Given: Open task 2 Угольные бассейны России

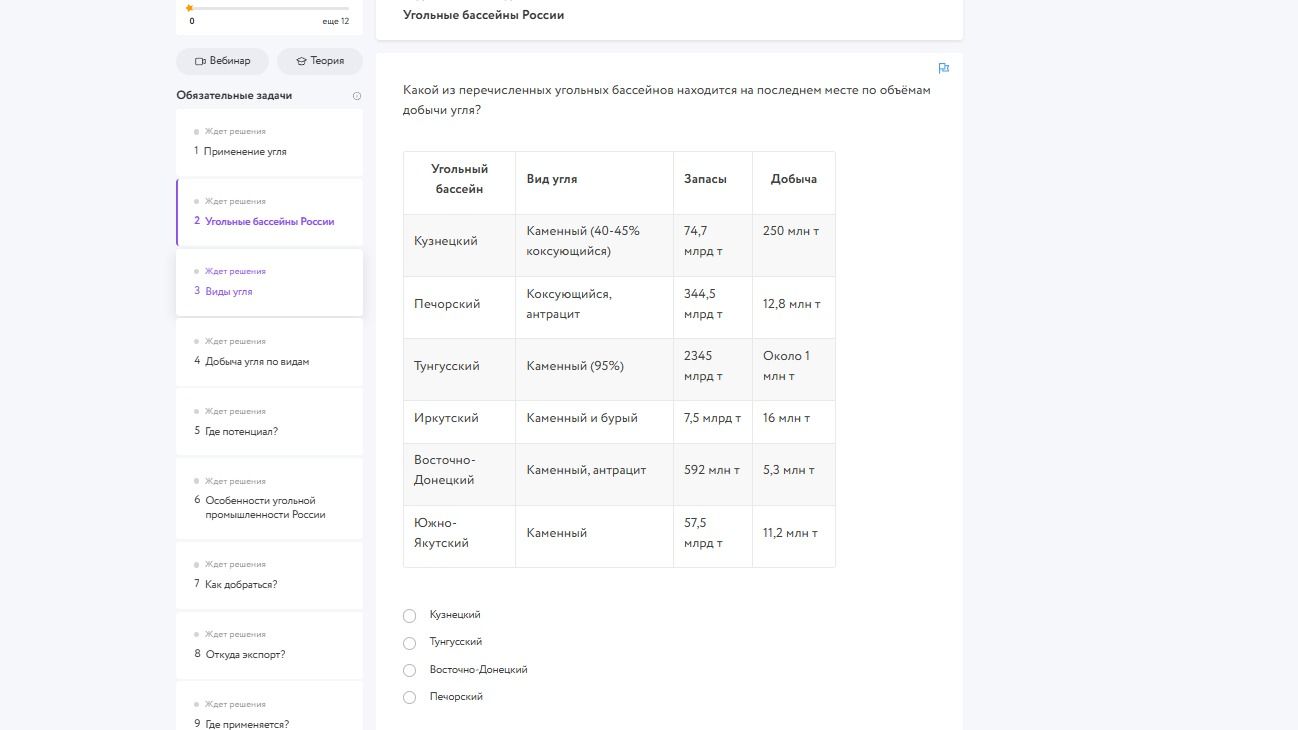Looking at the screenshot, I should click(269, 212).
